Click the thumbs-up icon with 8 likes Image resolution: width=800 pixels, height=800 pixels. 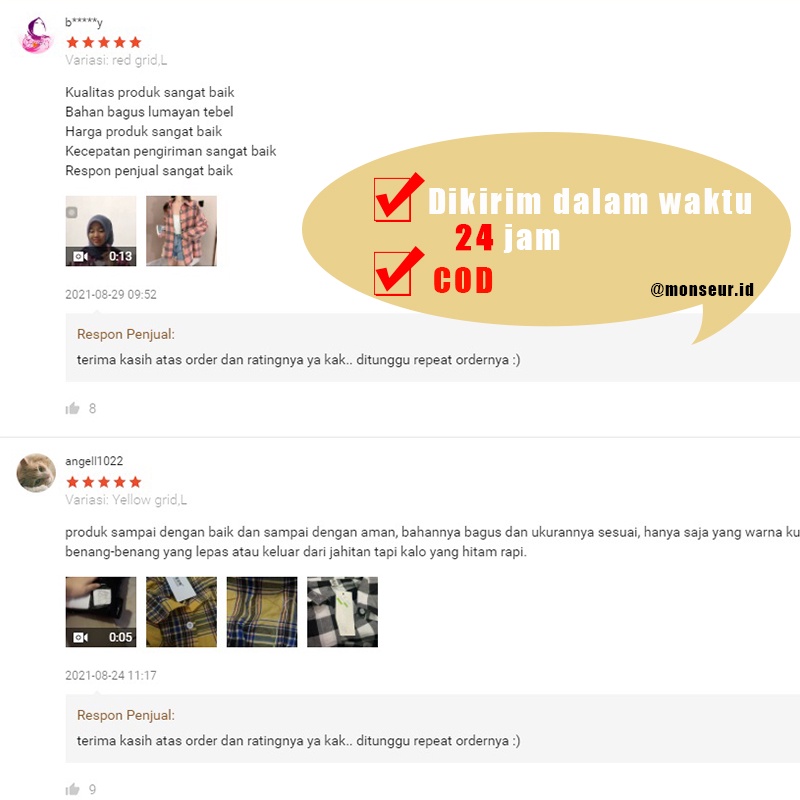(x=72, y=408)
